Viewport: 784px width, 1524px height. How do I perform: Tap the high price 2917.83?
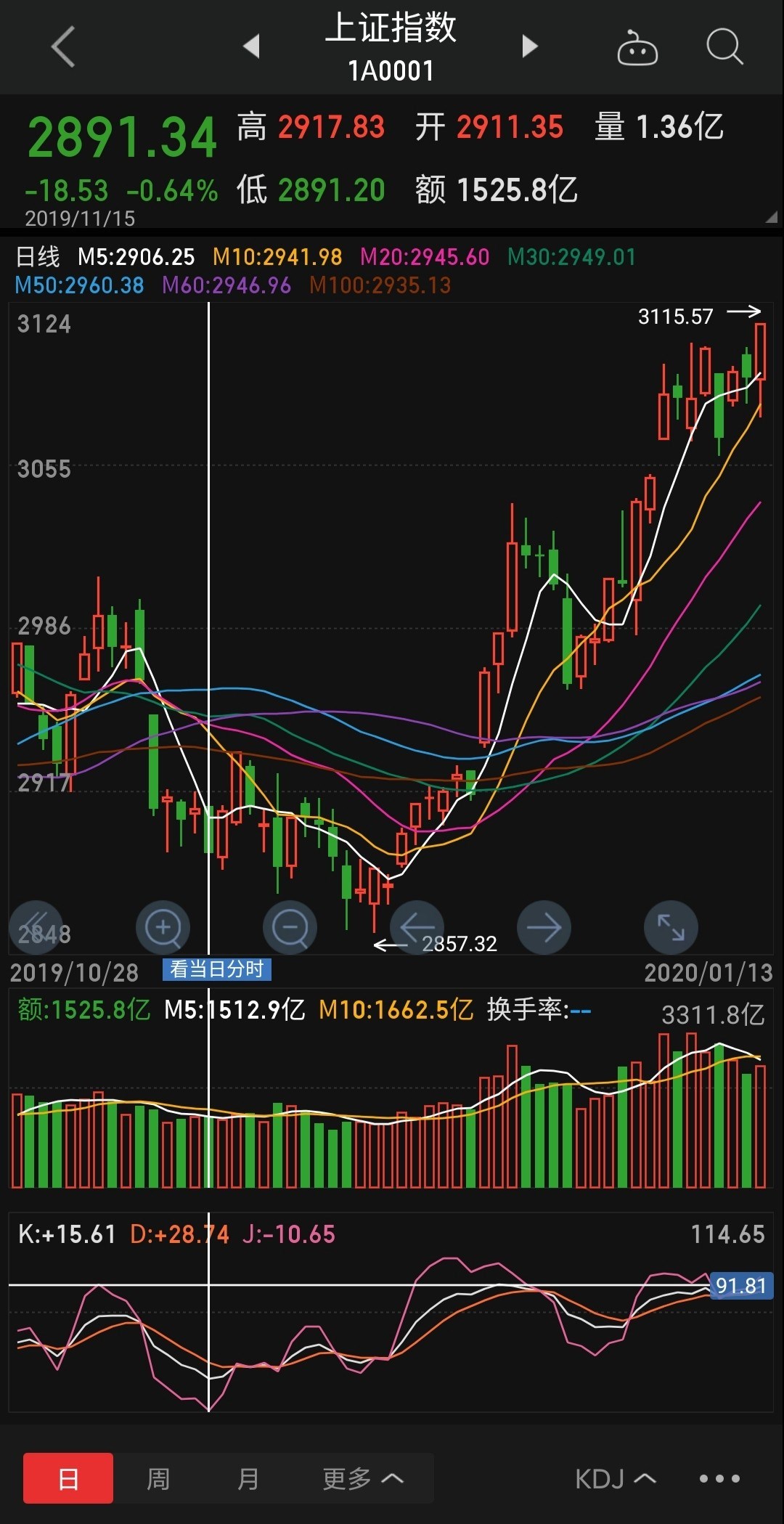(331, 127)
